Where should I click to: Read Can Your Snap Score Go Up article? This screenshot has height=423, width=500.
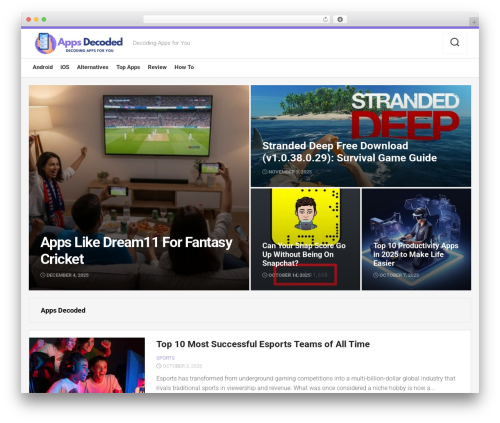tap(304, 254)
